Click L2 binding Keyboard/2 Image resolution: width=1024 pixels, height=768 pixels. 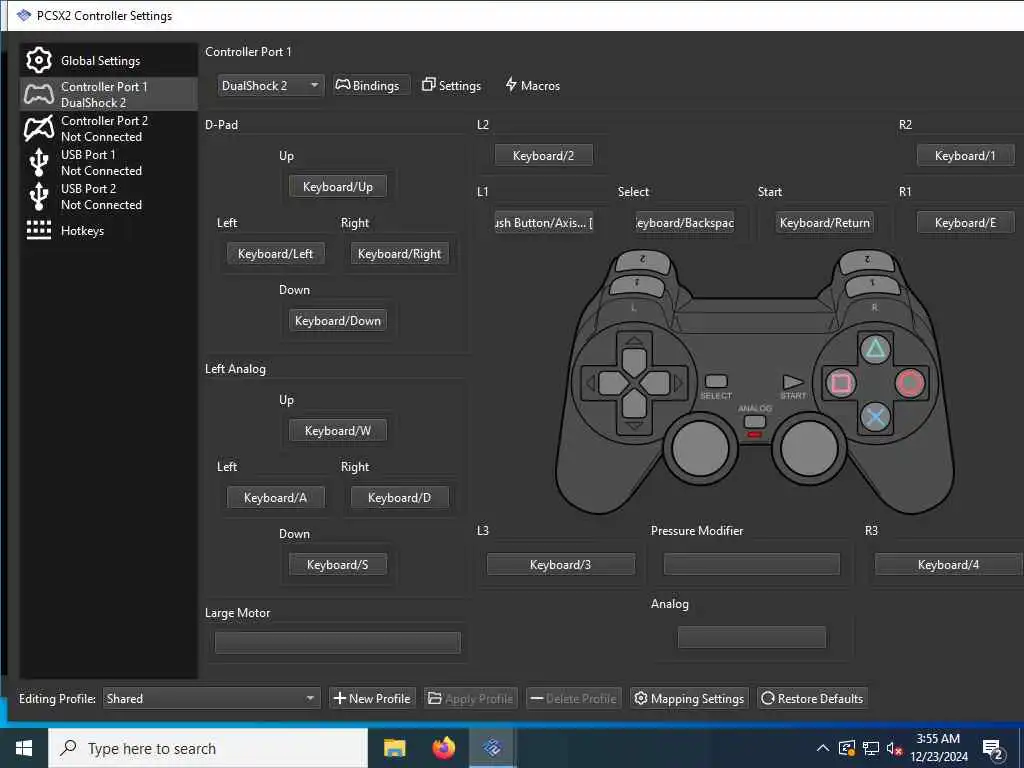point(543,155)
